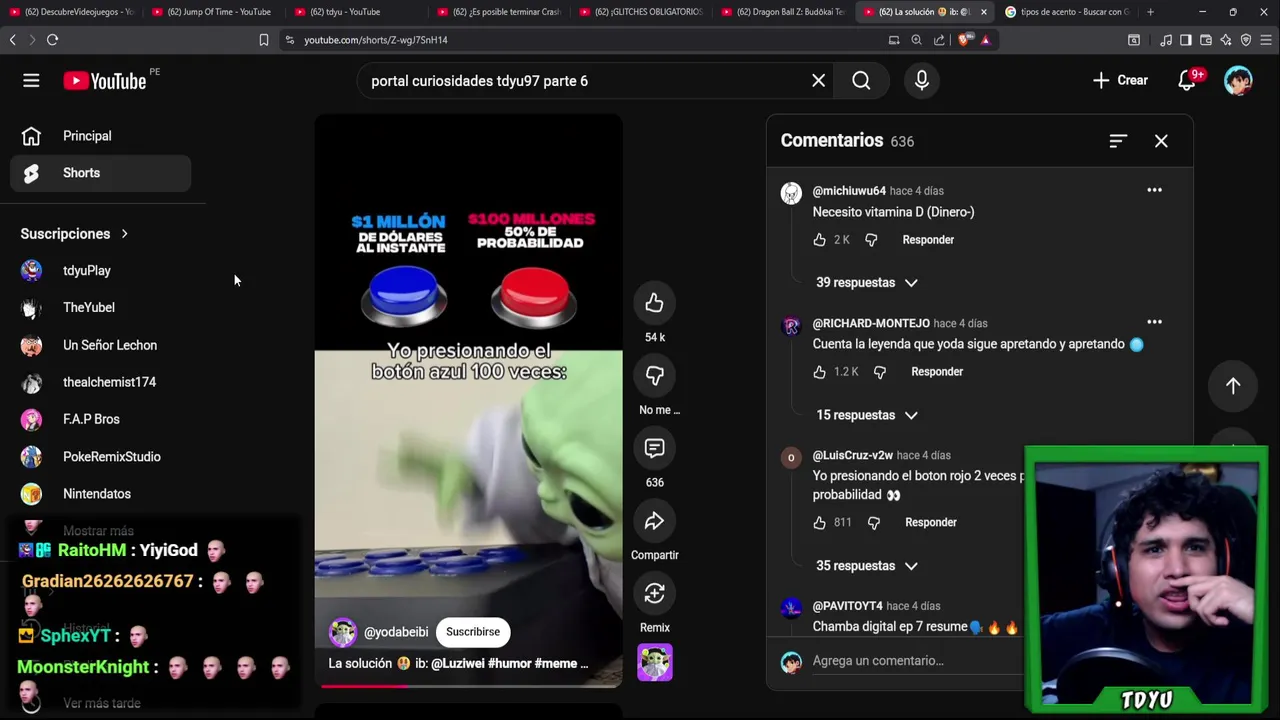
Task: Expand 15 respuestas replies
Action: coord(866,415)
